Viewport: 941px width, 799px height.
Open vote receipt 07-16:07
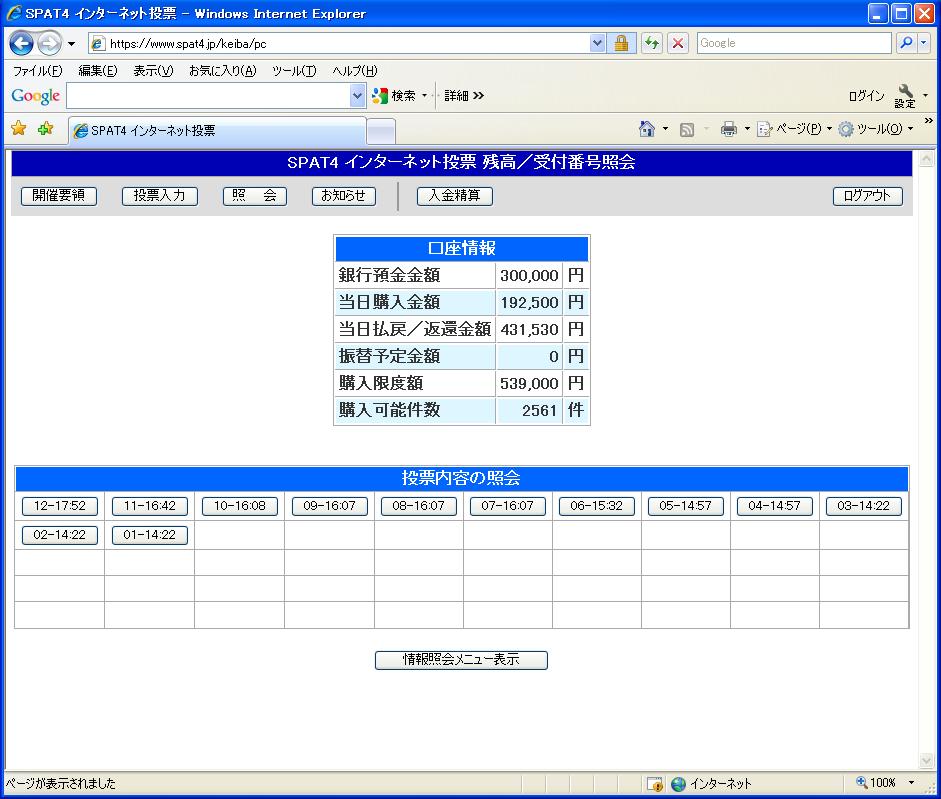[x=508, y=506]
